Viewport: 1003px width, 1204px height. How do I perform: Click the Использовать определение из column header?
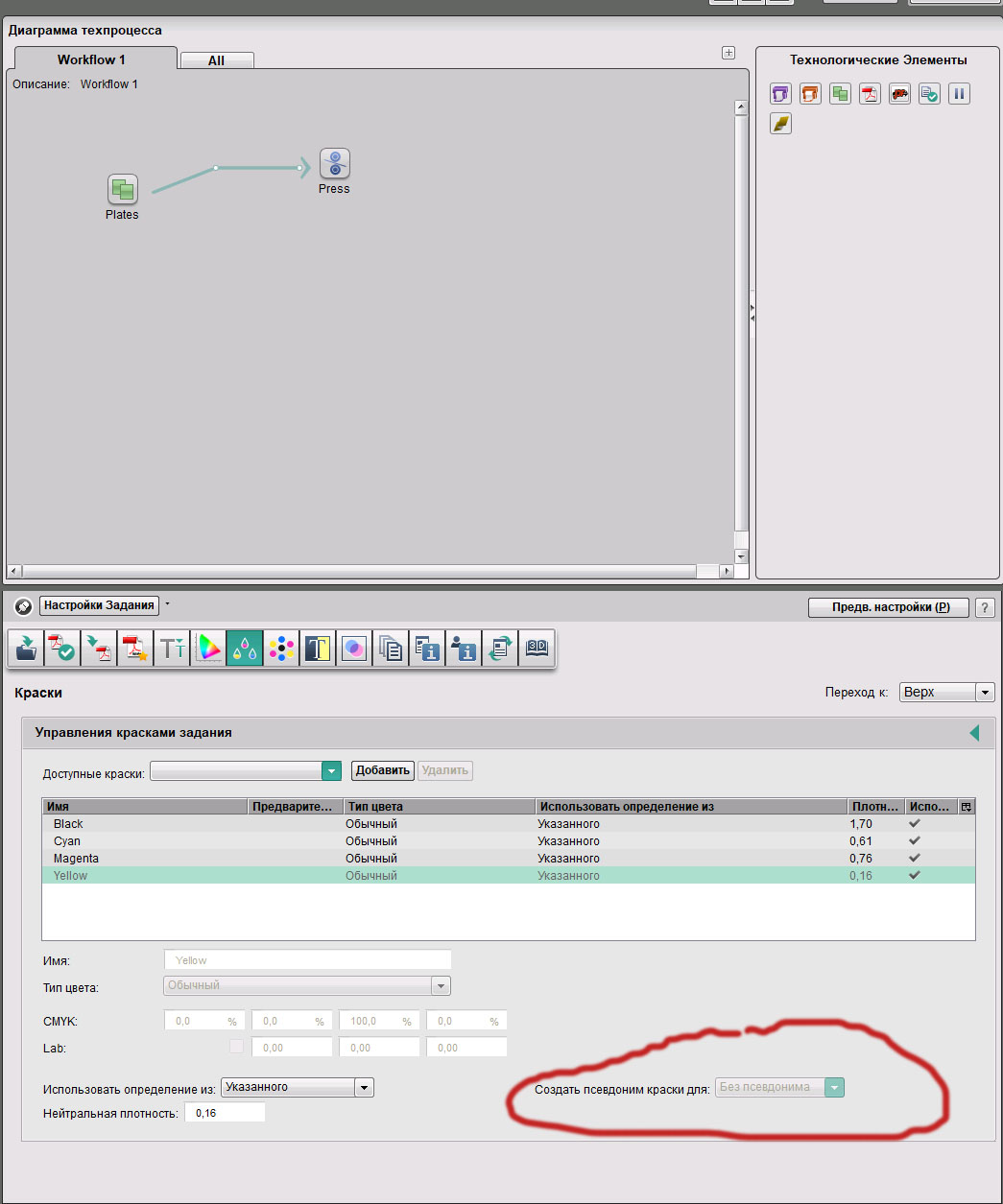tap(692, 807)
